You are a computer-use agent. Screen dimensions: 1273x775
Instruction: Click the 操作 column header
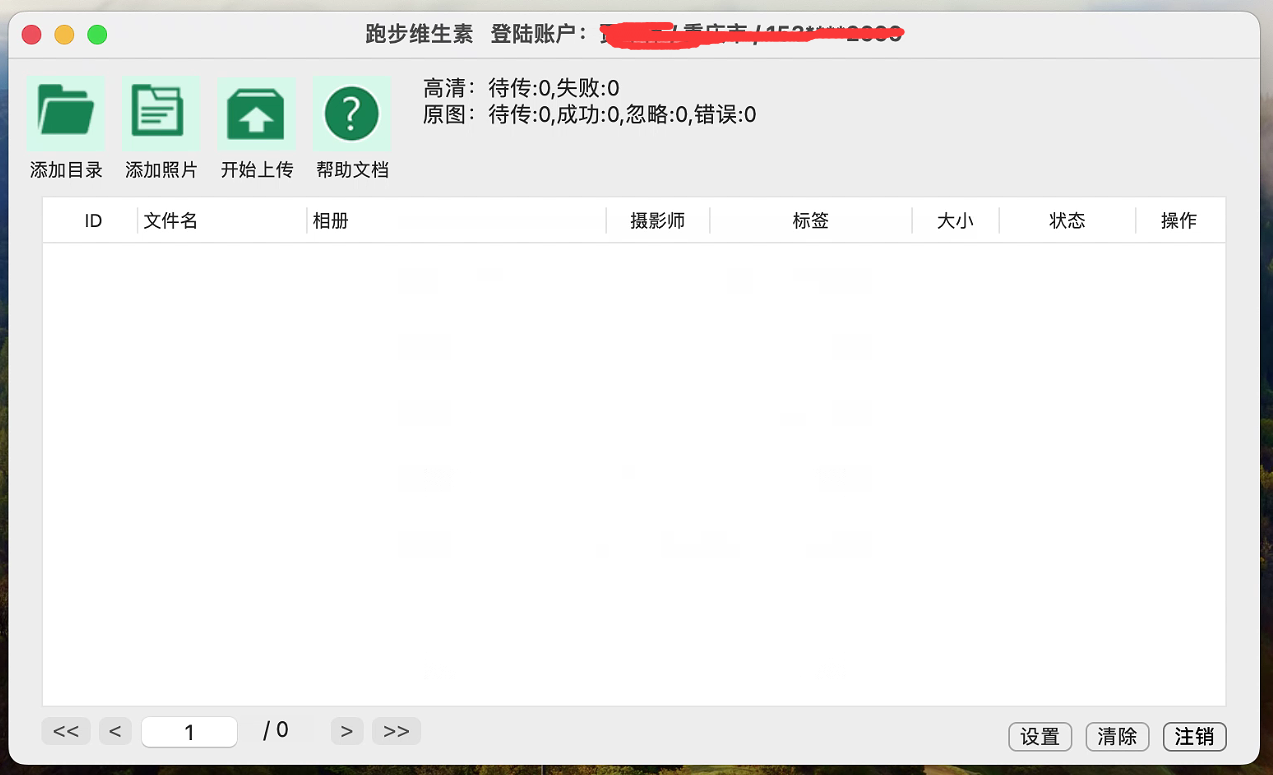point(1179,221)
